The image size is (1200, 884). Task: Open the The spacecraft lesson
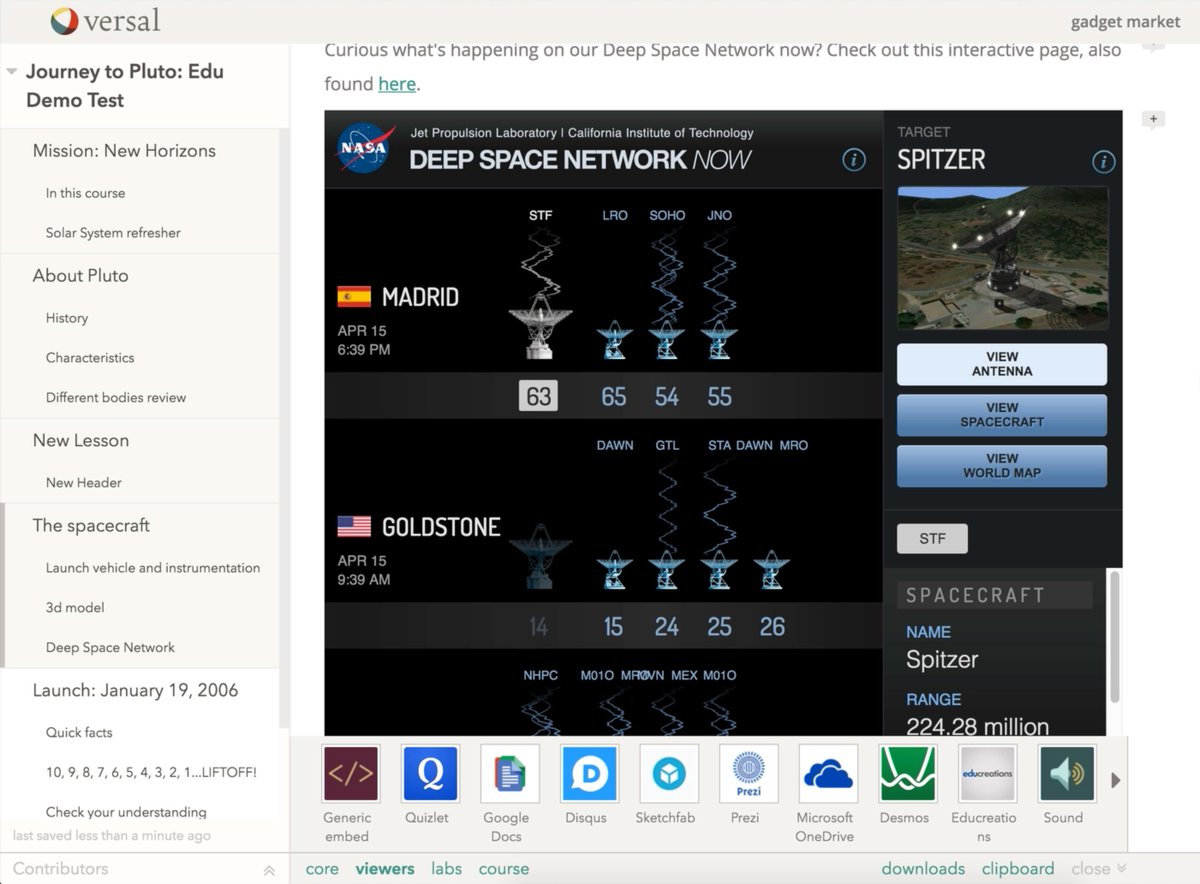(91, 526)
